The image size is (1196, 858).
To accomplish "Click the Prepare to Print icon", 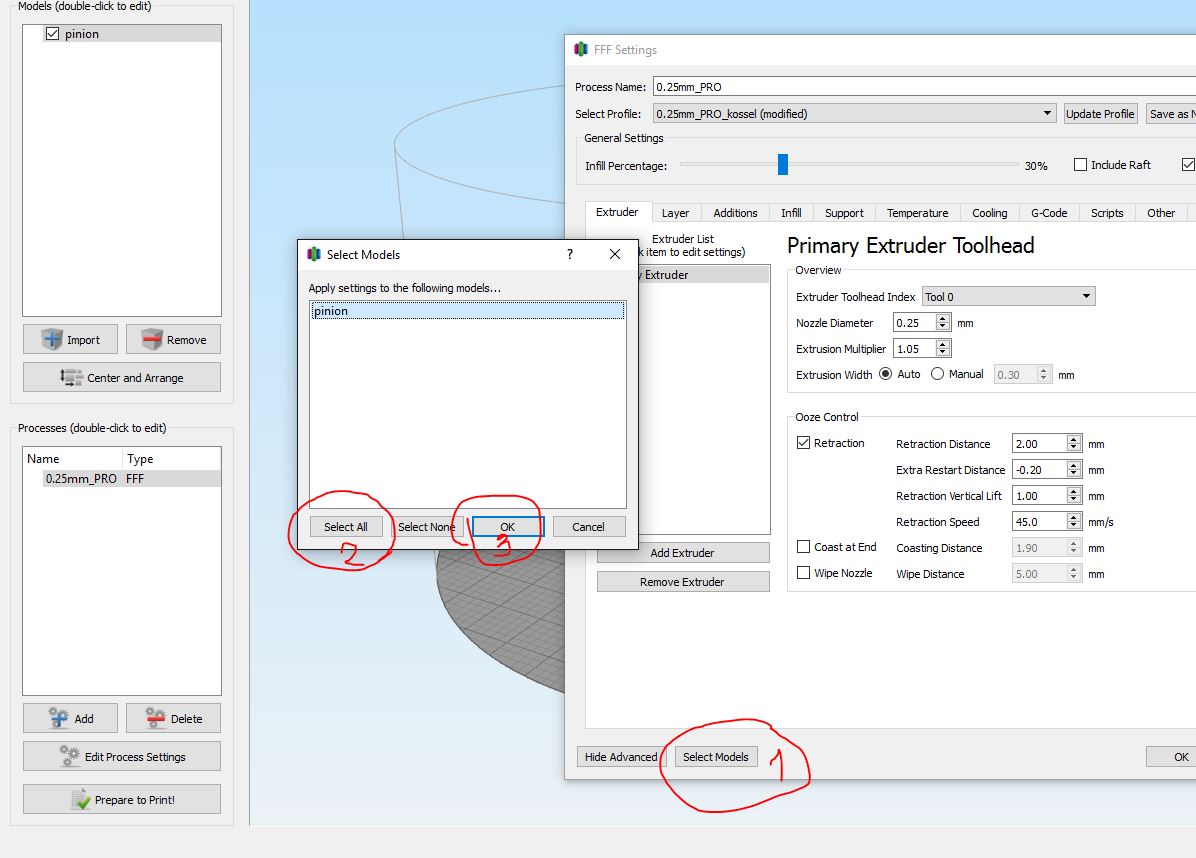I will pos(81,800).
